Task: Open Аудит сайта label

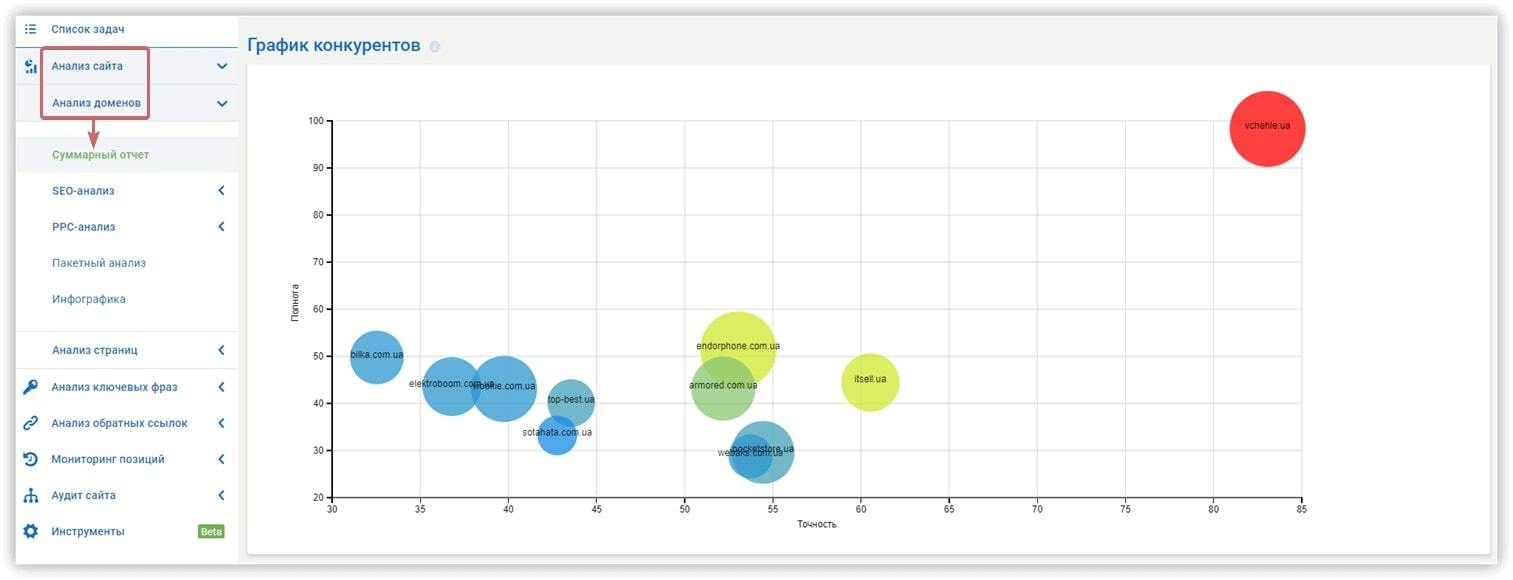Action: [x=84, y=495]
